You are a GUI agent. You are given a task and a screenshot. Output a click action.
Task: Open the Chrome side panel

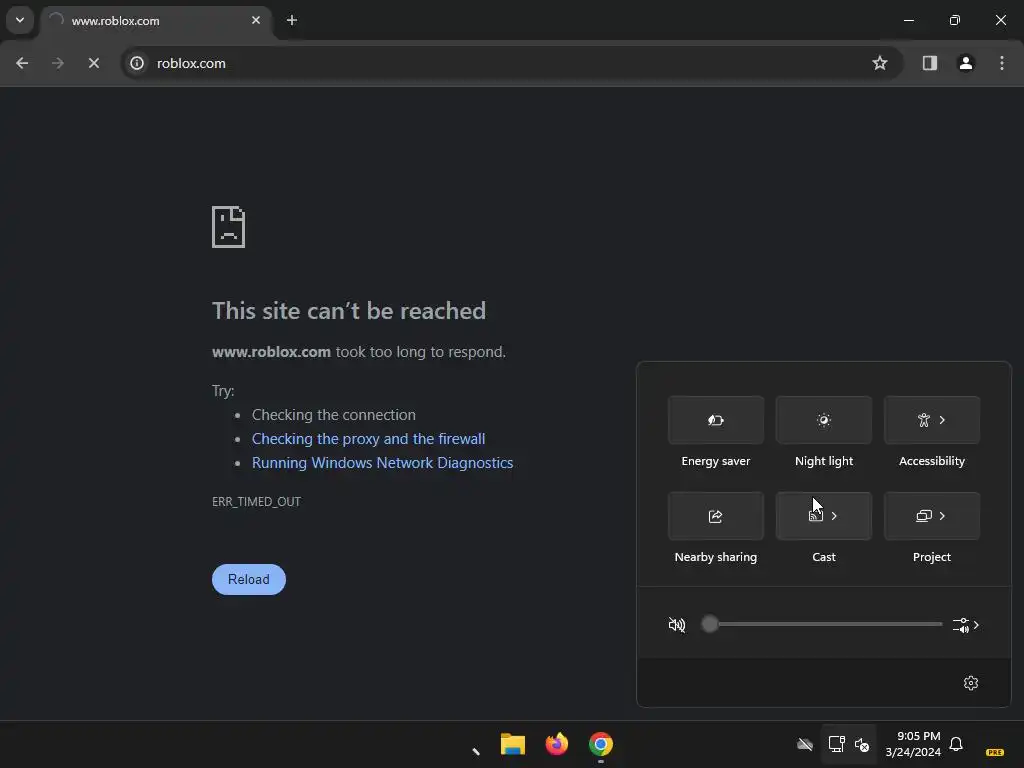pyautogui.click(x=929, y=63)
